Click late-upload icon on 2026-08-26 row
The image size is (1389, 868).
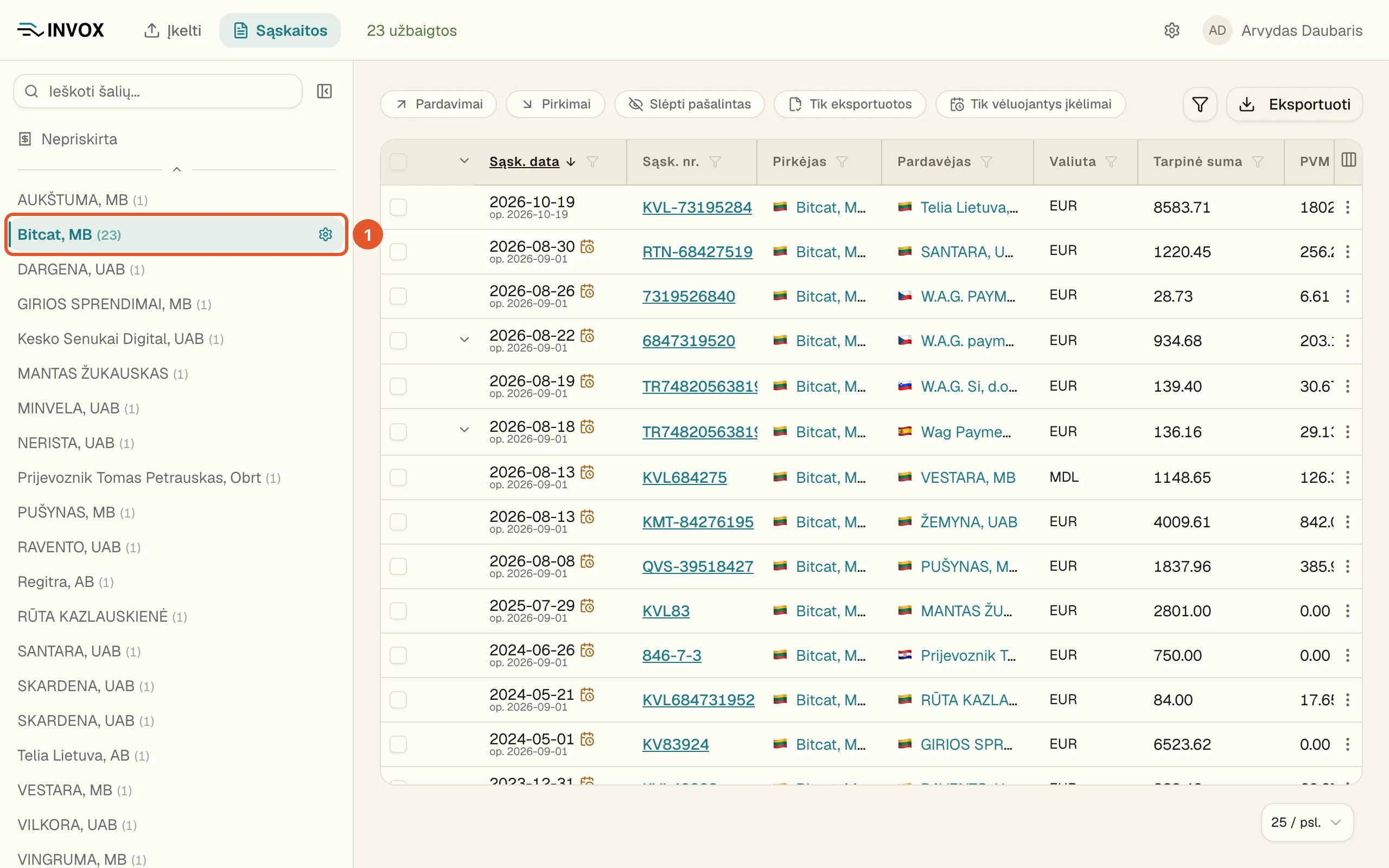tap(587, 291)
